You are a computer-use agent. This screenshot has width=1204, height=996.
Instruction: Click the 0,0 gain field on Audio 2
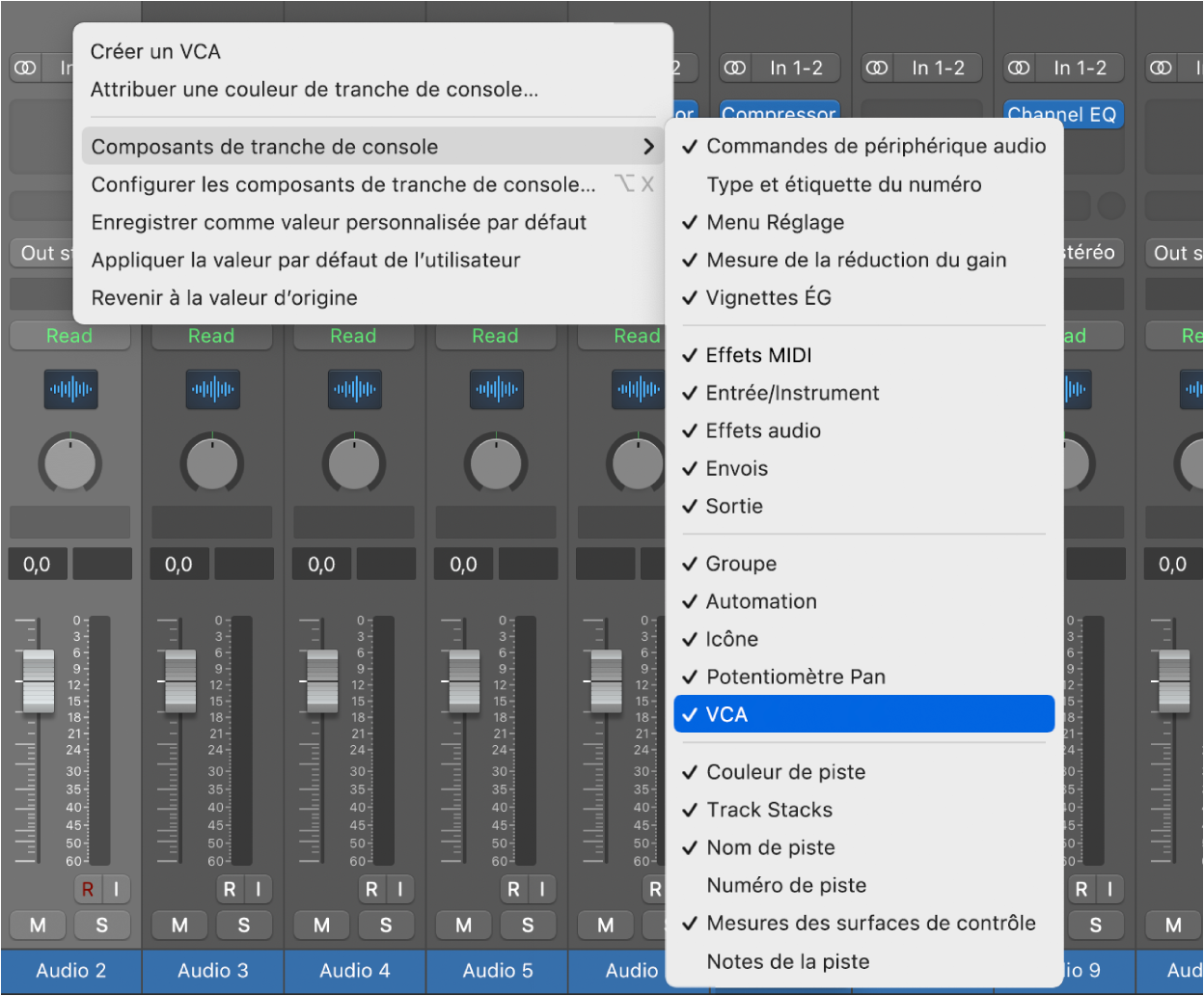[x=37, y=564]
